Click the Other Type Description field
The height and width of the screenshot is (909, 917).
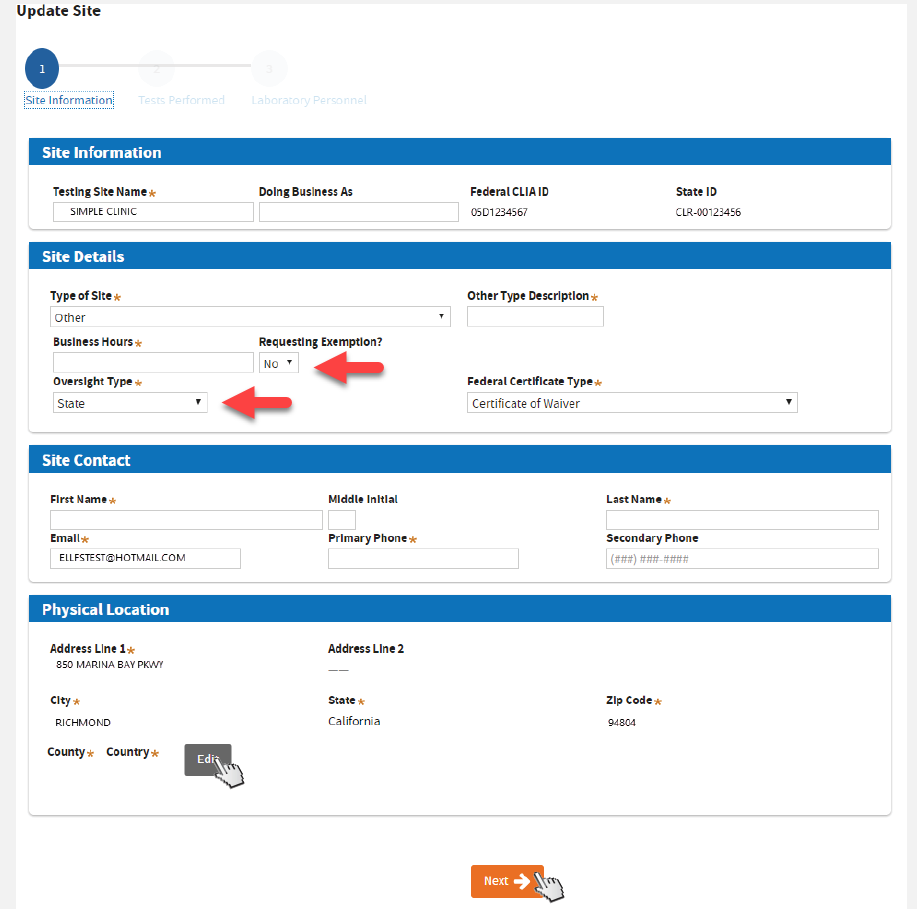[x=535, y=317]
